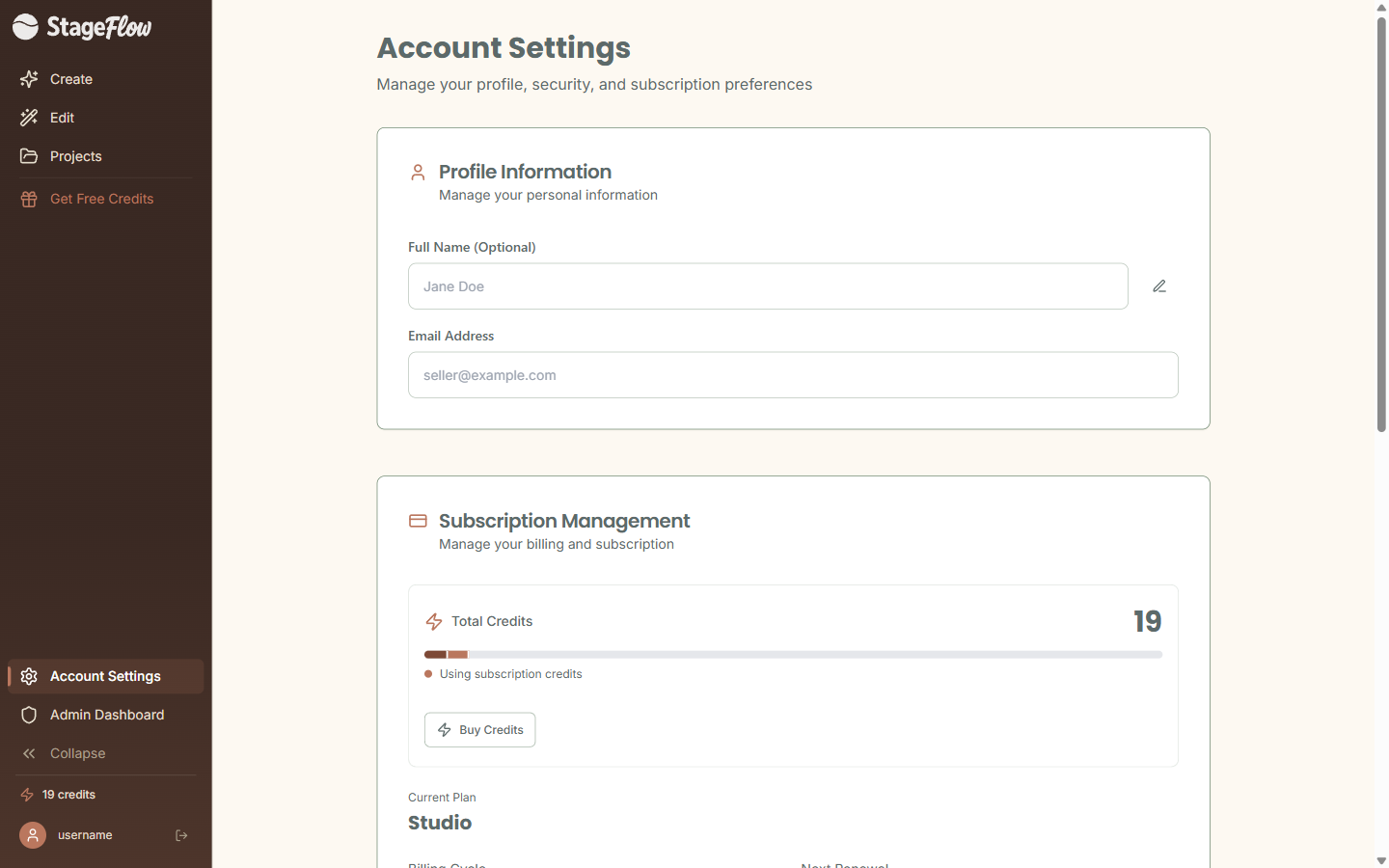This screenshot has height=868, width=1389.
Task: Click the Profile Information person icon
Action: pos(418,173)
